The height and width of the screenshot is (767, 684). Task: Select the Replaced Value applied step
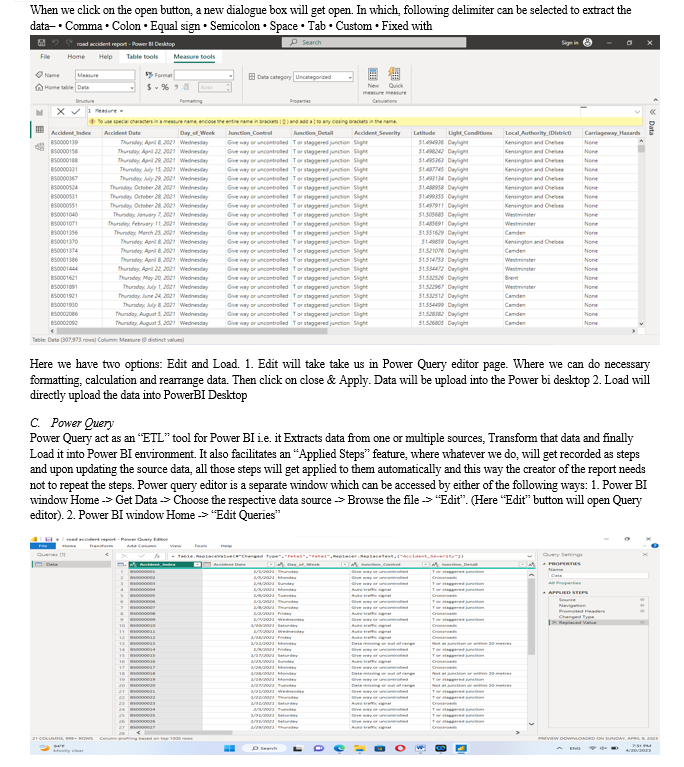(598, 623)
